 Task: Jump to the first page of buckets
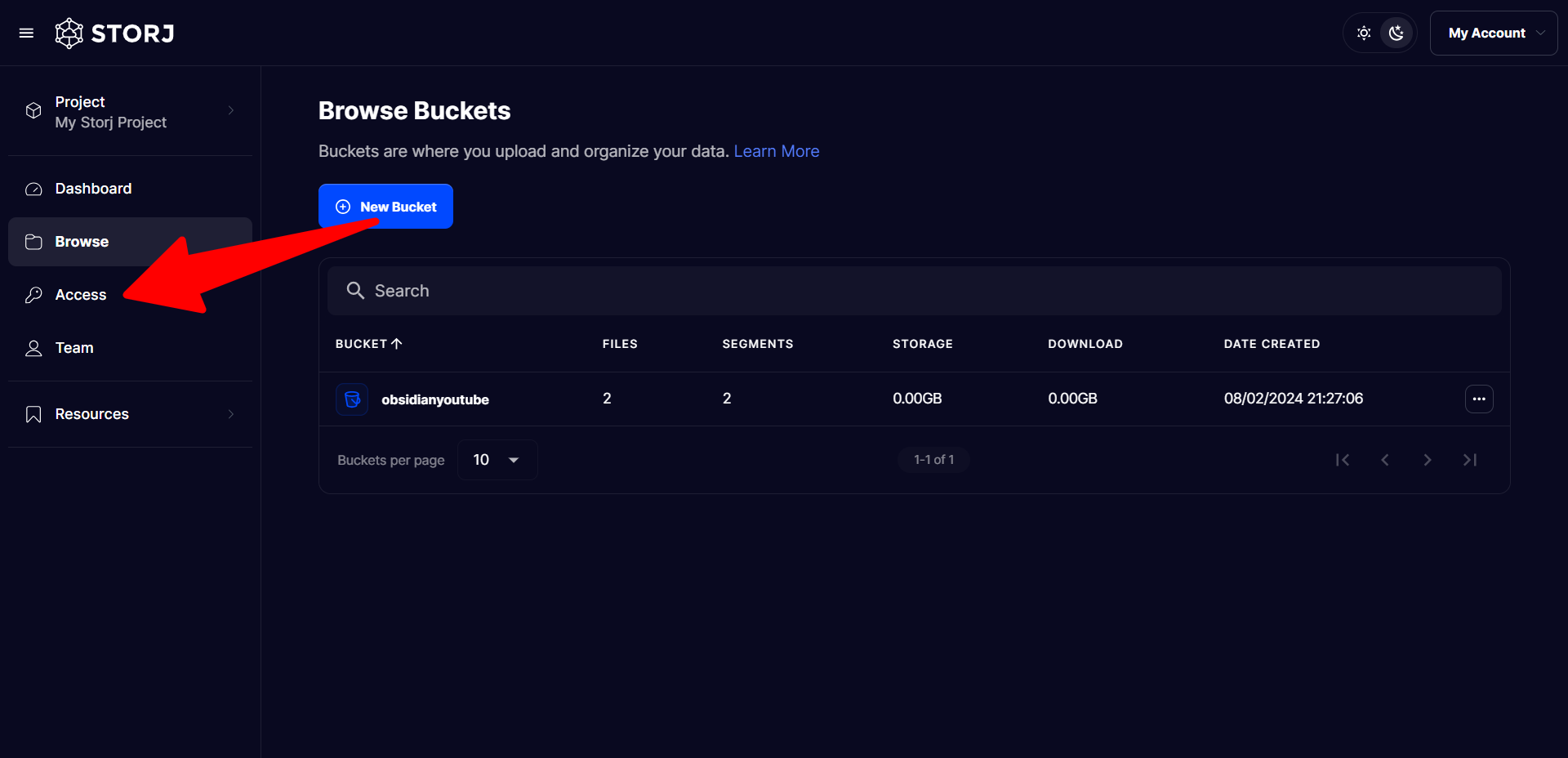tap(1342, 460)
